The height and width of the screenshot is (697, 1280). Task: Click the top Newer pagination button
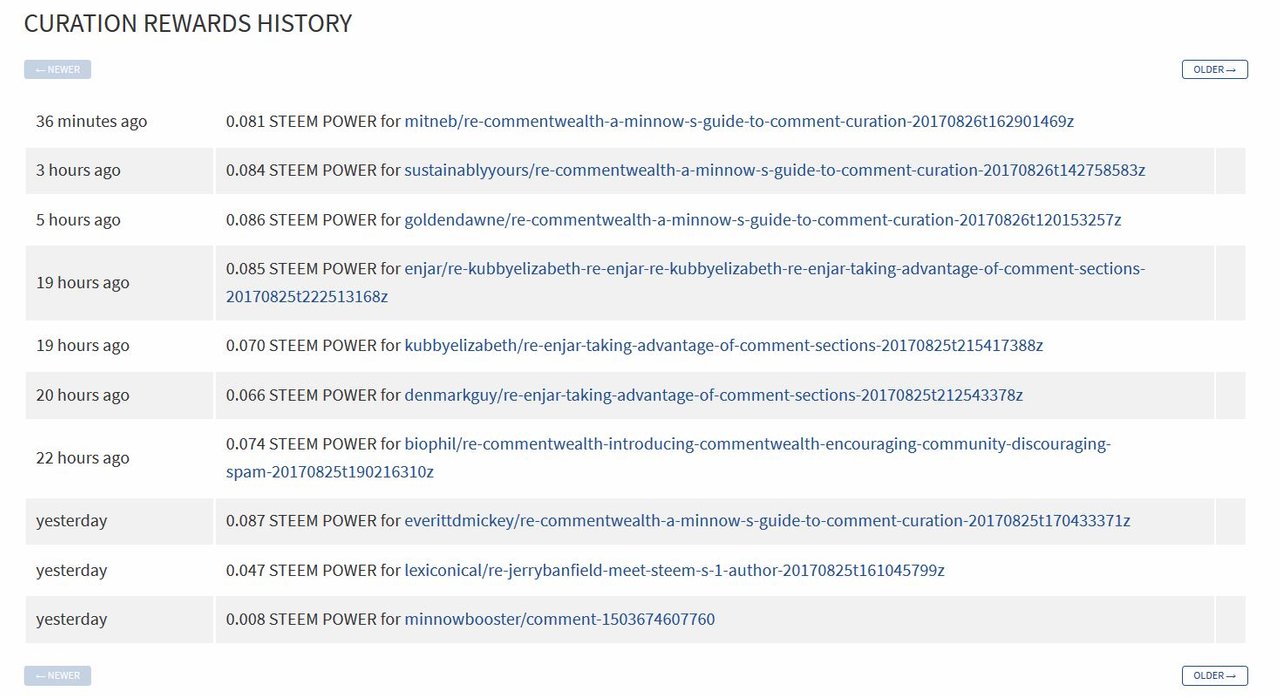58,70
